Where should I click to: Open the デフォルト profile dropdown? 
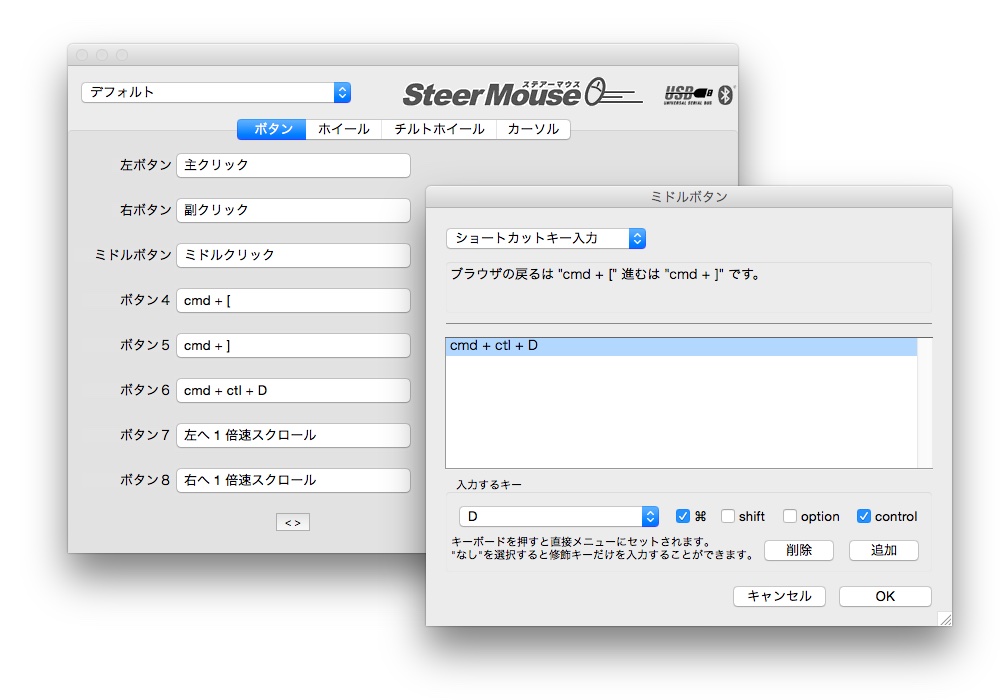click(x=216, y=92)
